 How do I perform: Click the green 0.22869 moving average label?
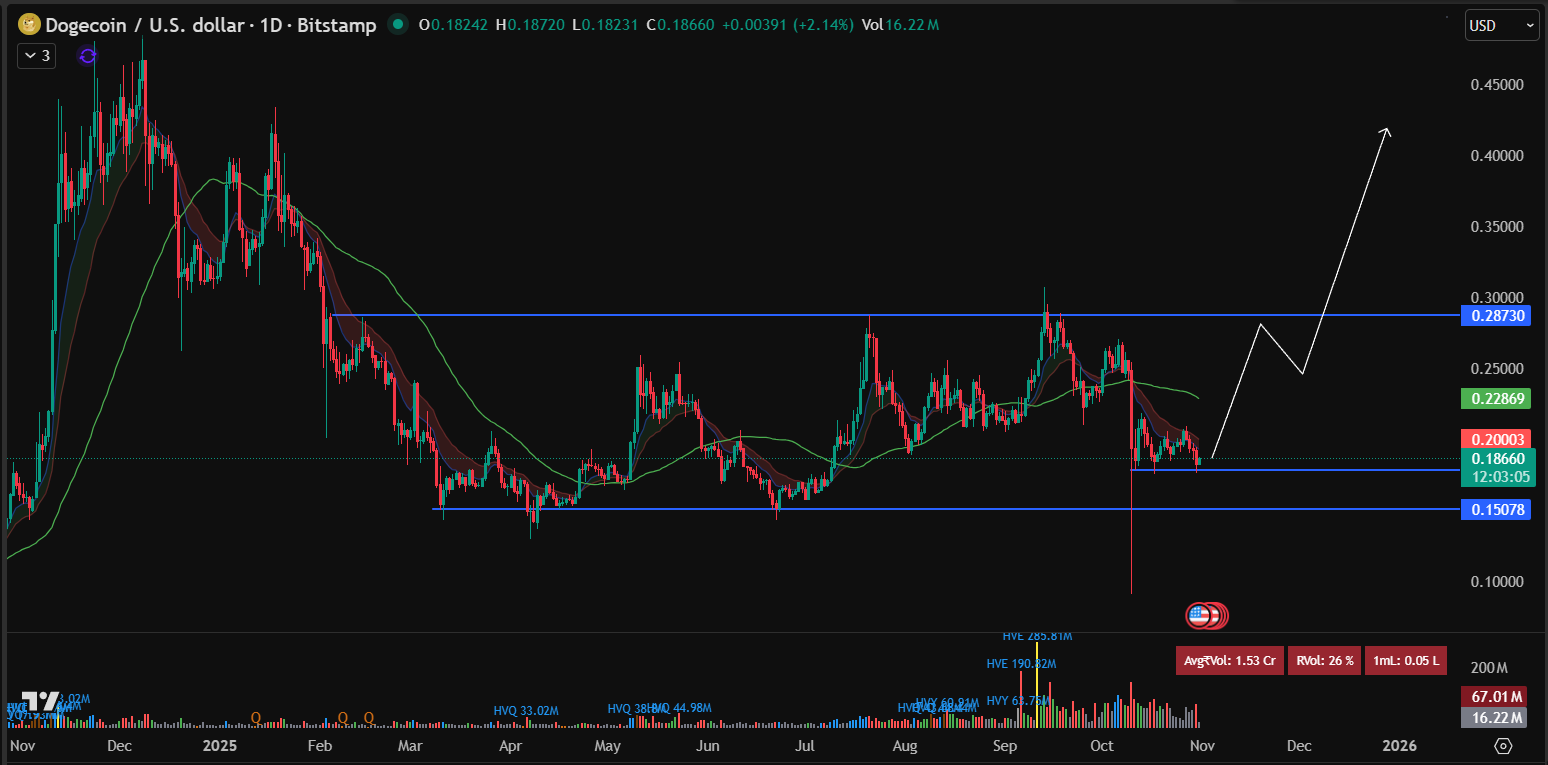click(x=1495, y=399)
